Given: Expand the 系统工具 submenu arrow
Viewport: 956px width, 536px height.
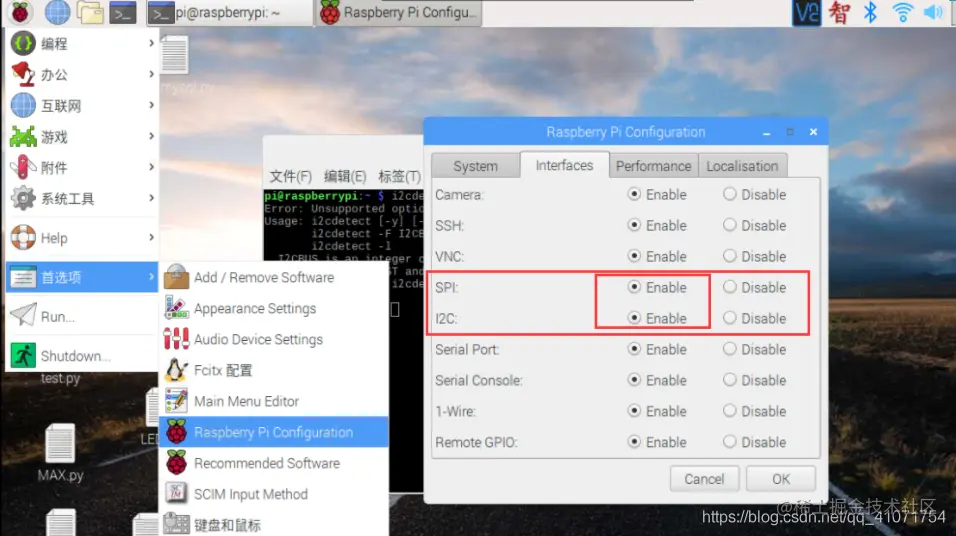Looking at the screenshot, I should (x=151, y=198).
